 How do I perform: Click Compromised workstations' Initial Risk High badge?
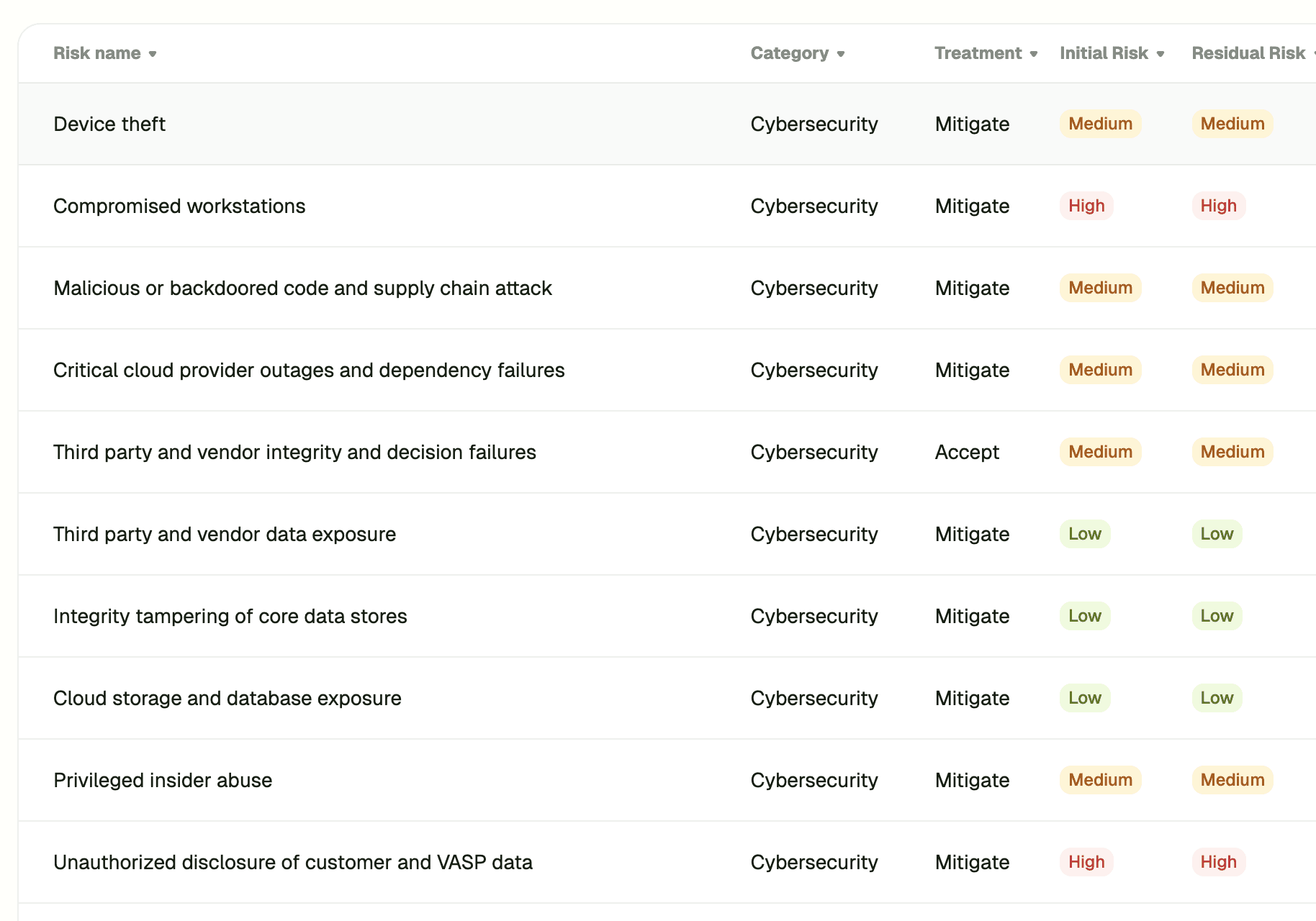coord(1086,206)
